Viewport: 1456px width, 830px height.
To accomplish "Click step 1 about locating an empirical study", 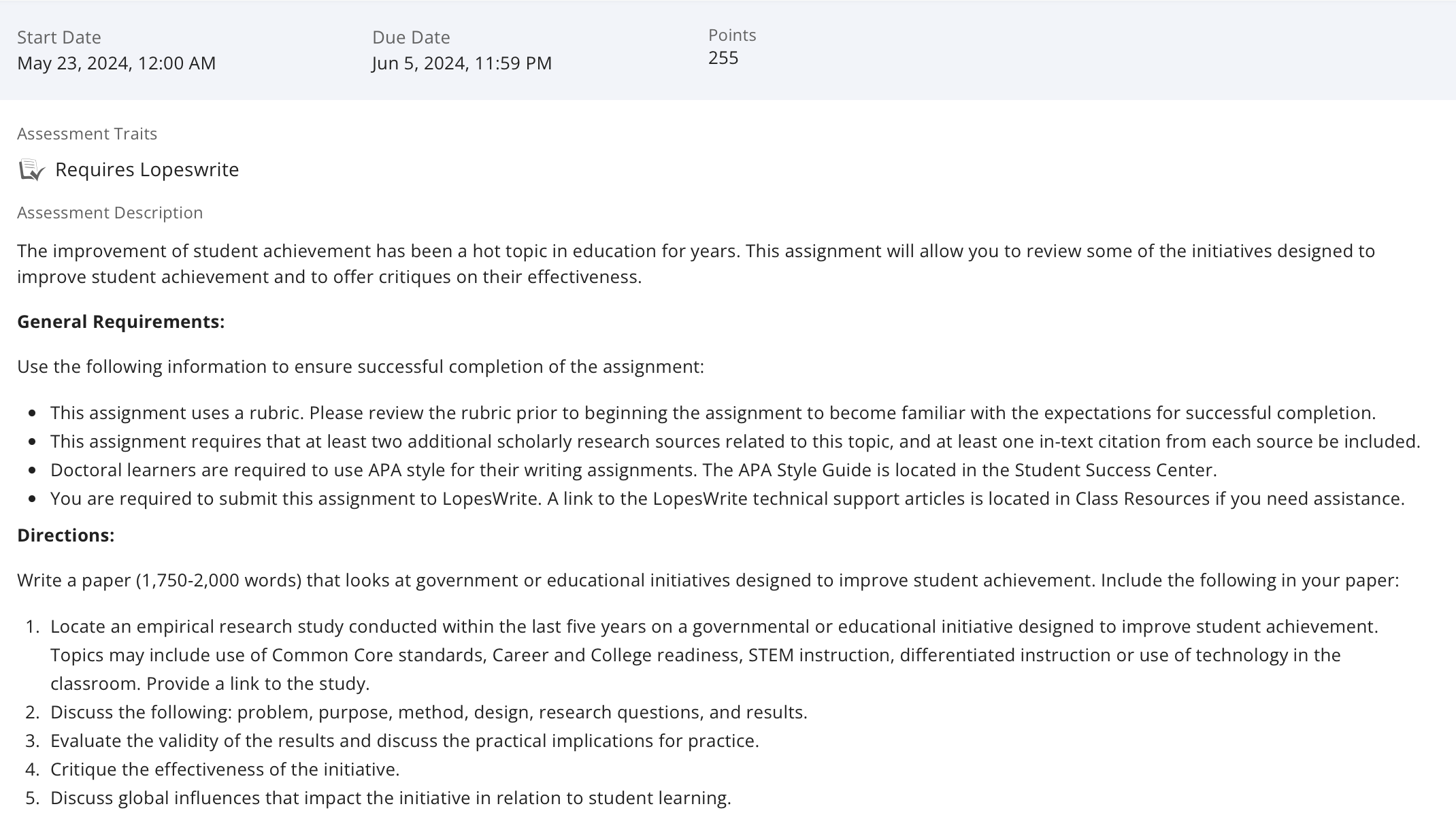I will click(714, 655).
